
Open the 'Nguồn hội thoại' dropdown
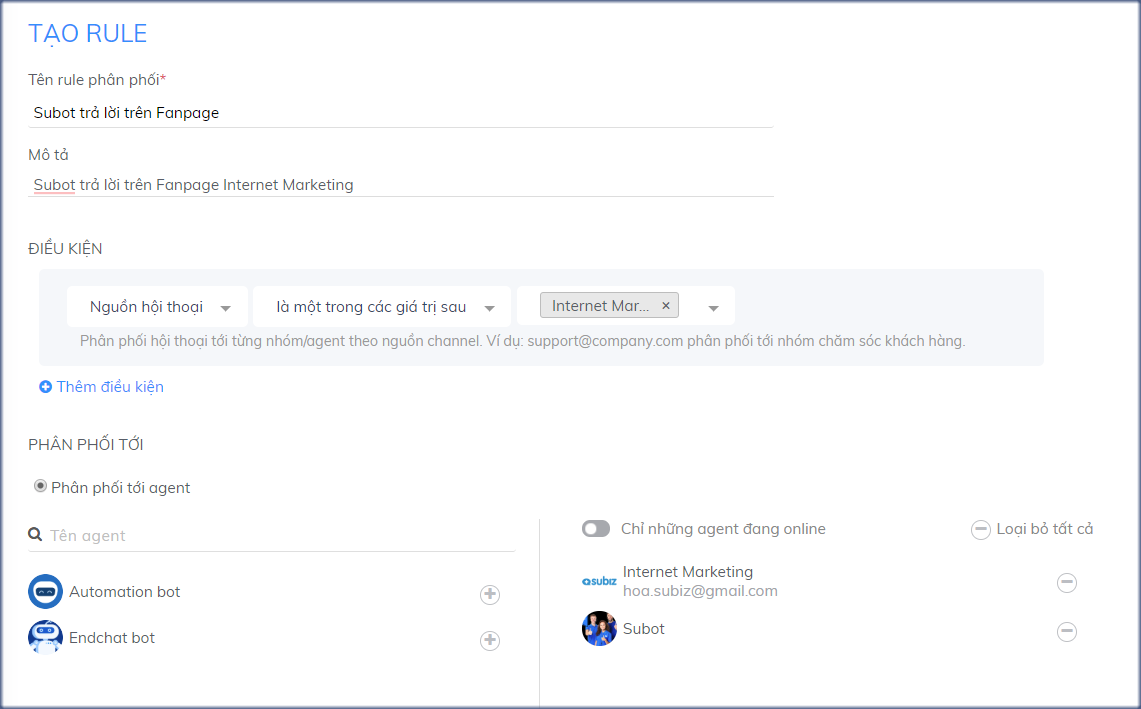click(x=160, y=307)
